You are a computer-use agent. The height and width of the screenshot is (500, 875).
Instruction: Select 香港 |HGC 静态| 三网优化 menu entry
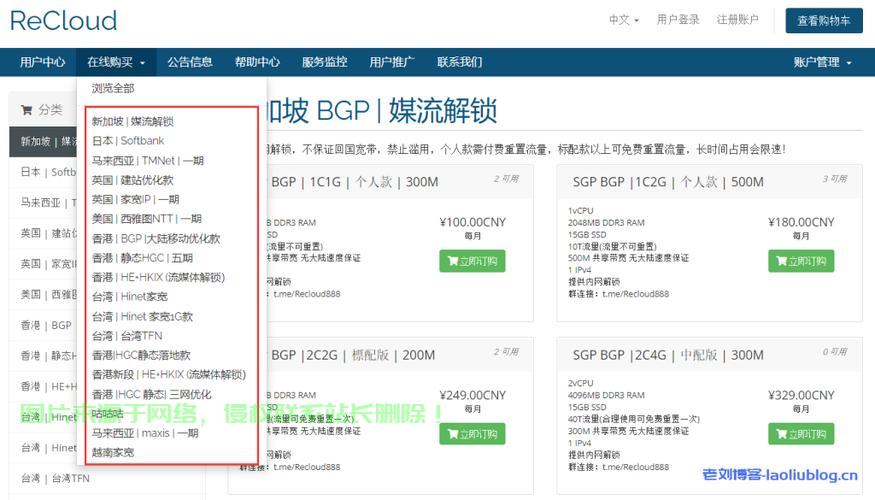tap(152, 395)
